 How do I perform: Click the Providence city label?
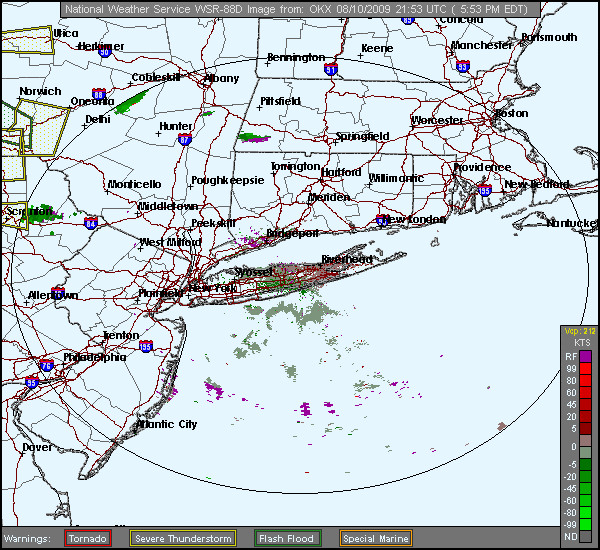482,167
